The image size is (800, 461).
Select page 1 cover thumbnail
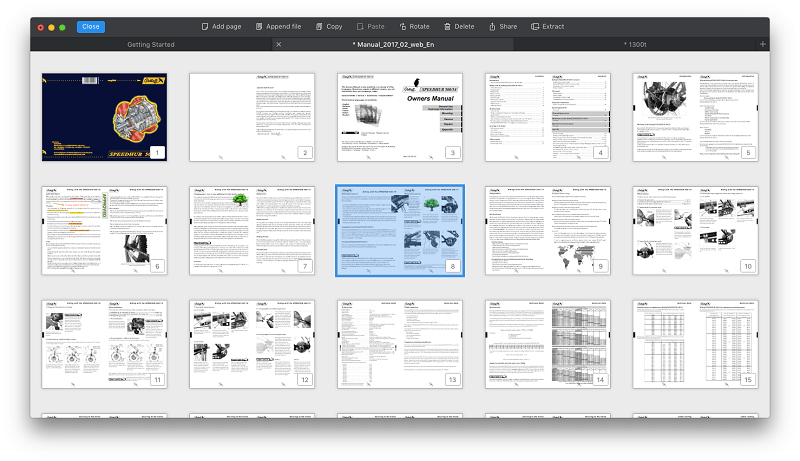[105, 117]
